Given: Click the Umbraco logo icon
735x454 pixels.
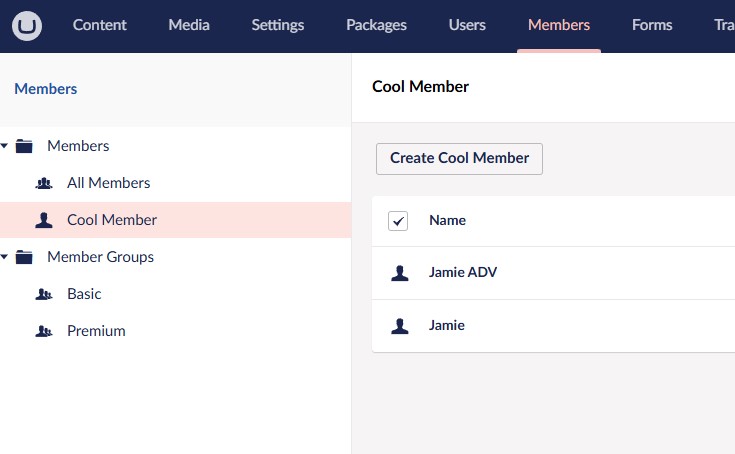Looking at the screenshot, I should [x=27, y=26].
